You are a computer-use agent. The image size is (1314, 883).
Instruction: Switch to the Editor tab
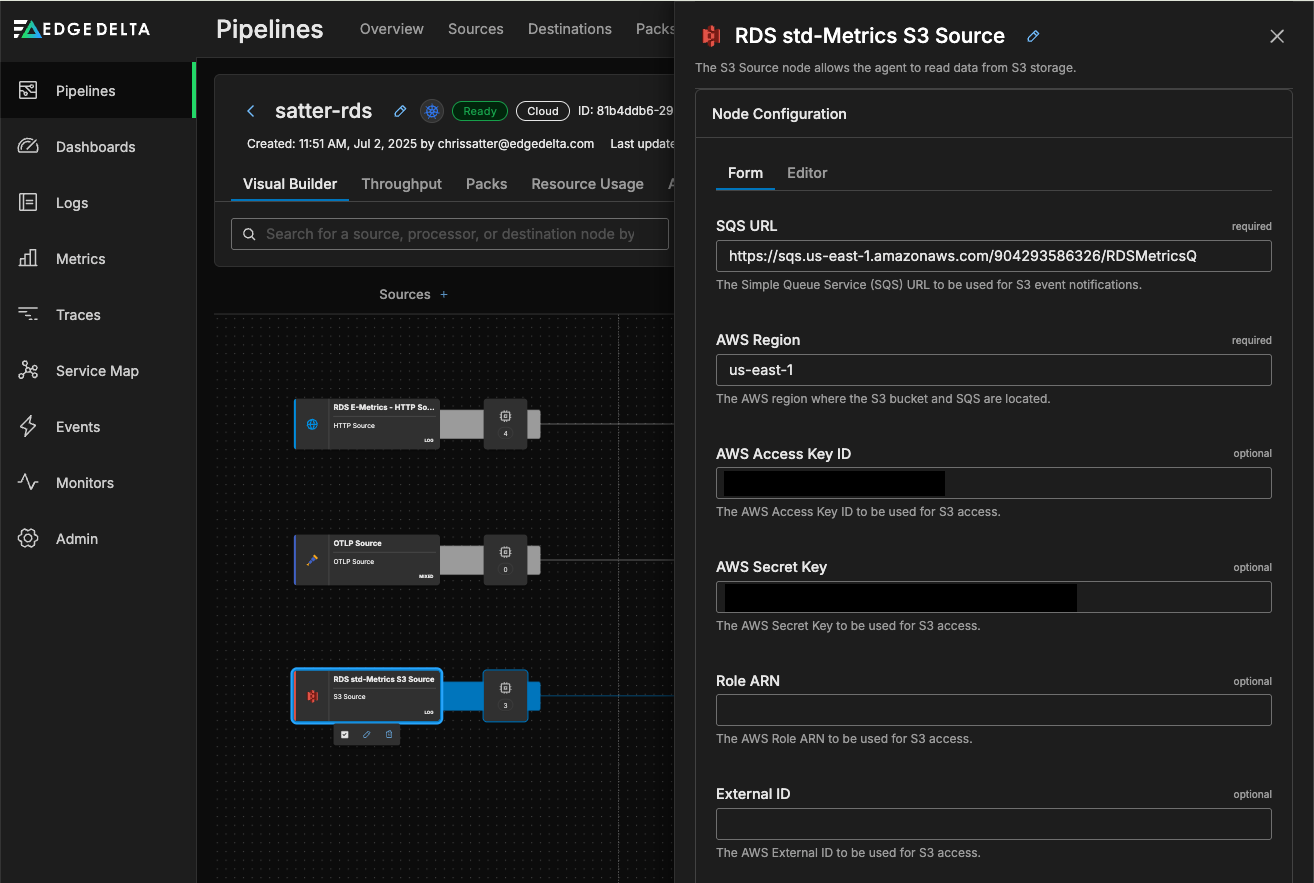click(x=806, y=173)
